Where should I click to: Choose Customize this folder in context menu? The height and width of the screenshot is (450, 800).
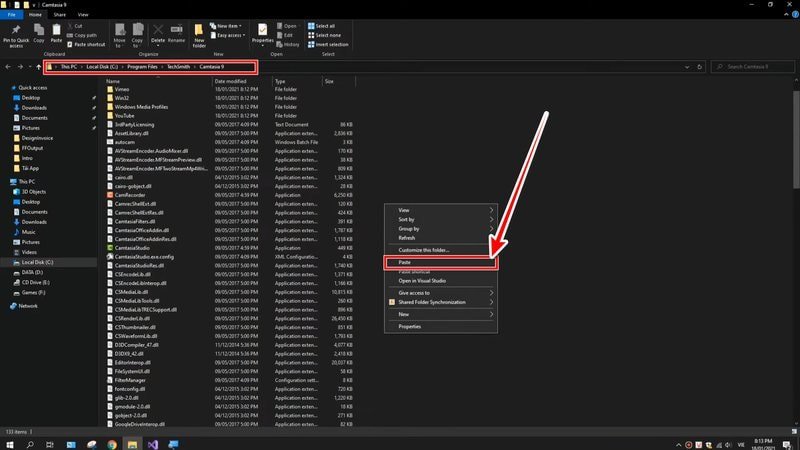pyautogui.click(x=441, y=250)
